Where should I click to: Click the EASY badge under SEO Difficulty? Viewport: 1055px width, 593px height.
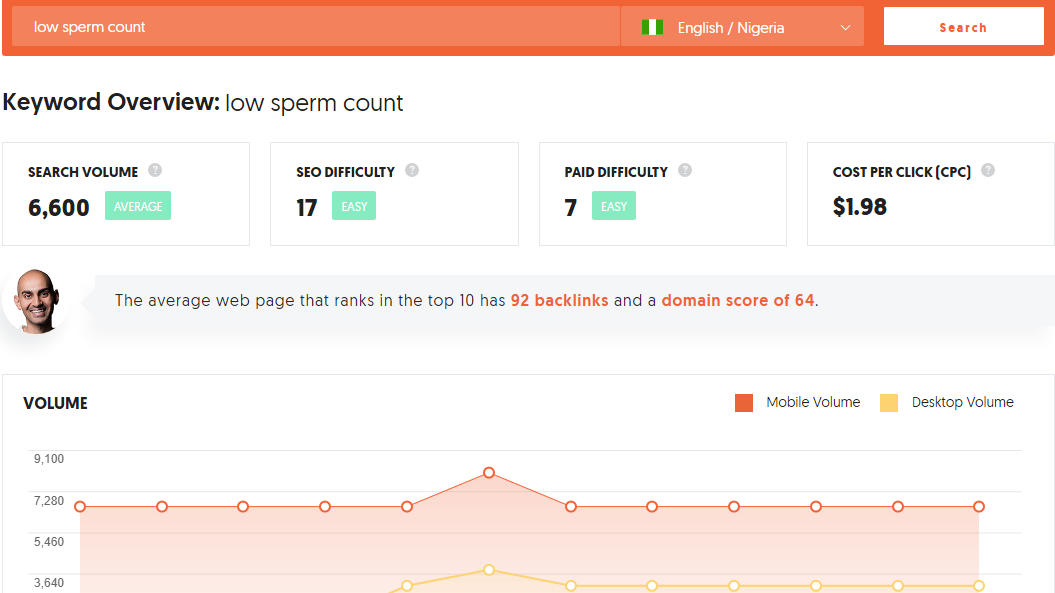click(x=354, y=206)
